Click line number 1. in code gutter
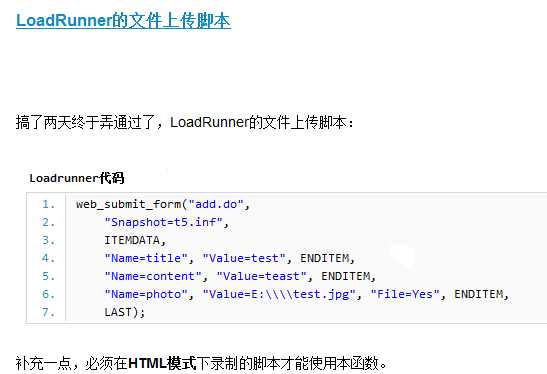547x374 pixels. 48,204
